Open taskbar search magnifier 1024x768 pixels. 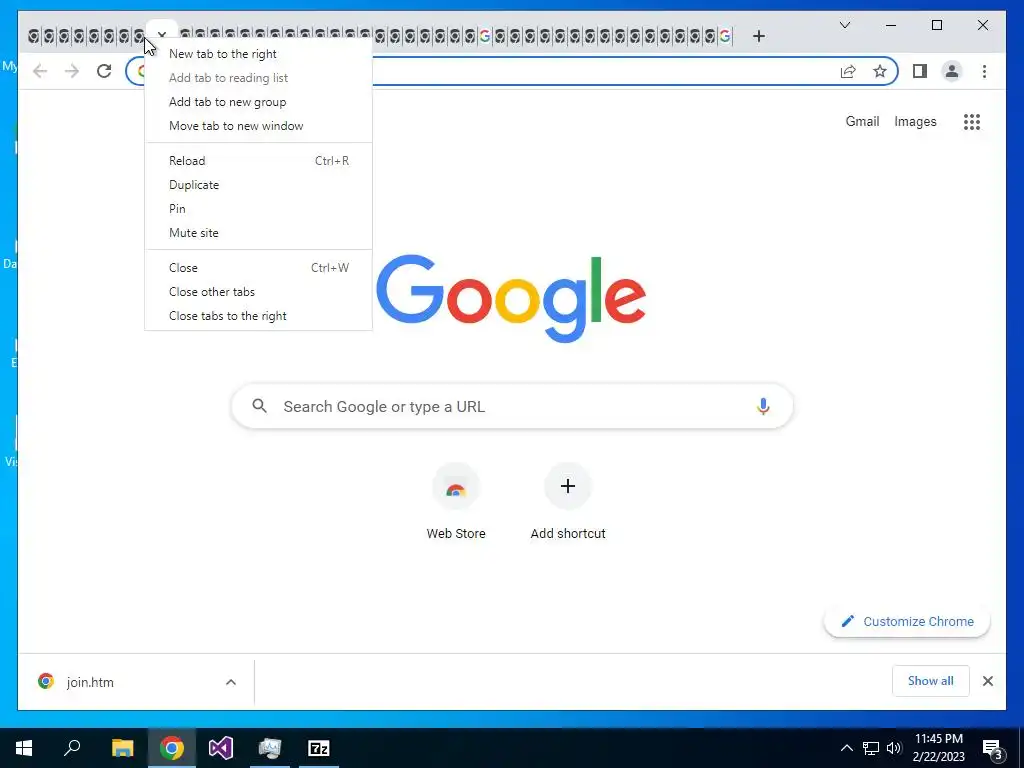point(72,748)
